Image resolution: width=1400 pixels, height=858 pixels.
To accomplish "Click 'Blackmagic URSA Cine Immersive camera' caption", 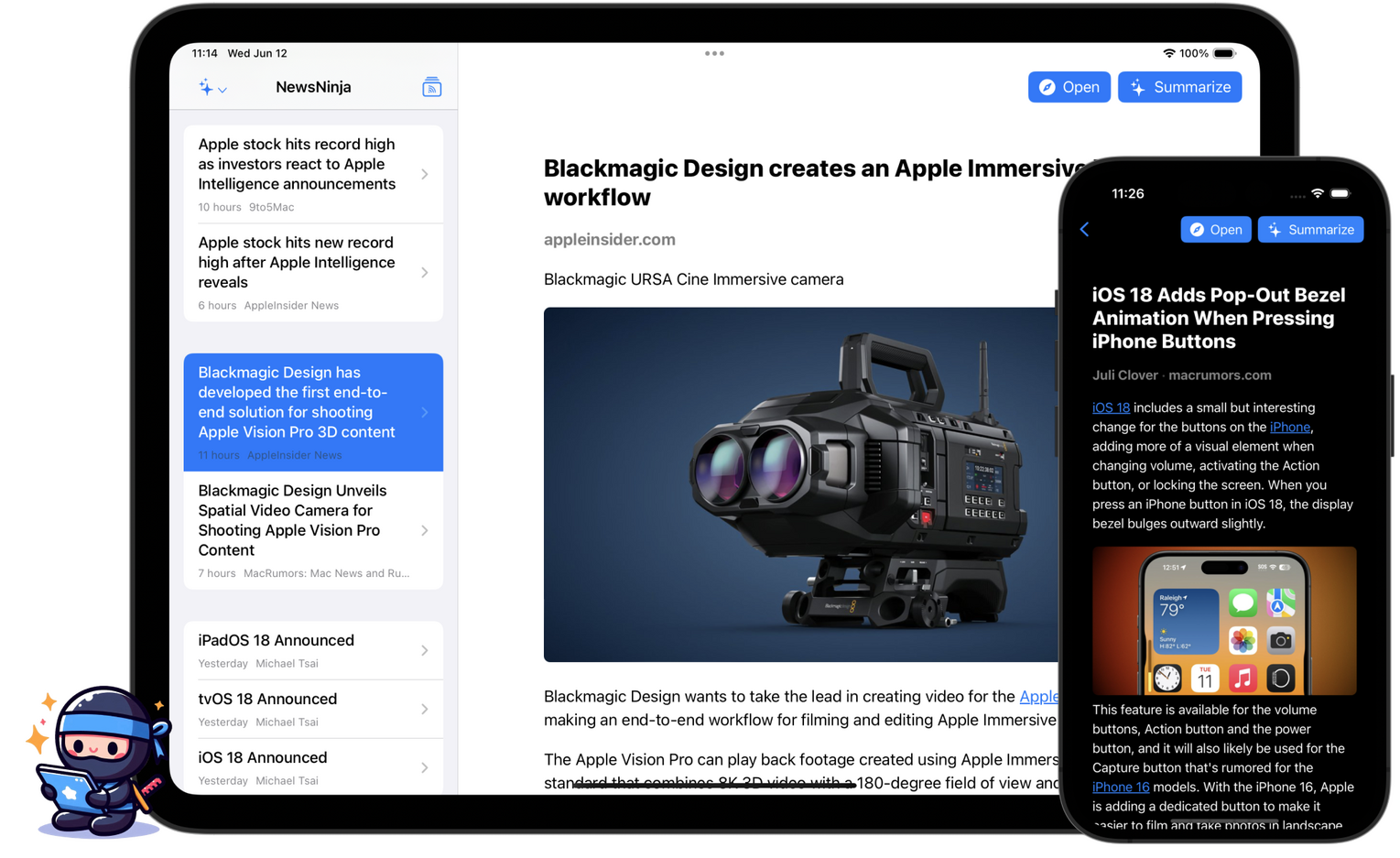I will 694,279.
